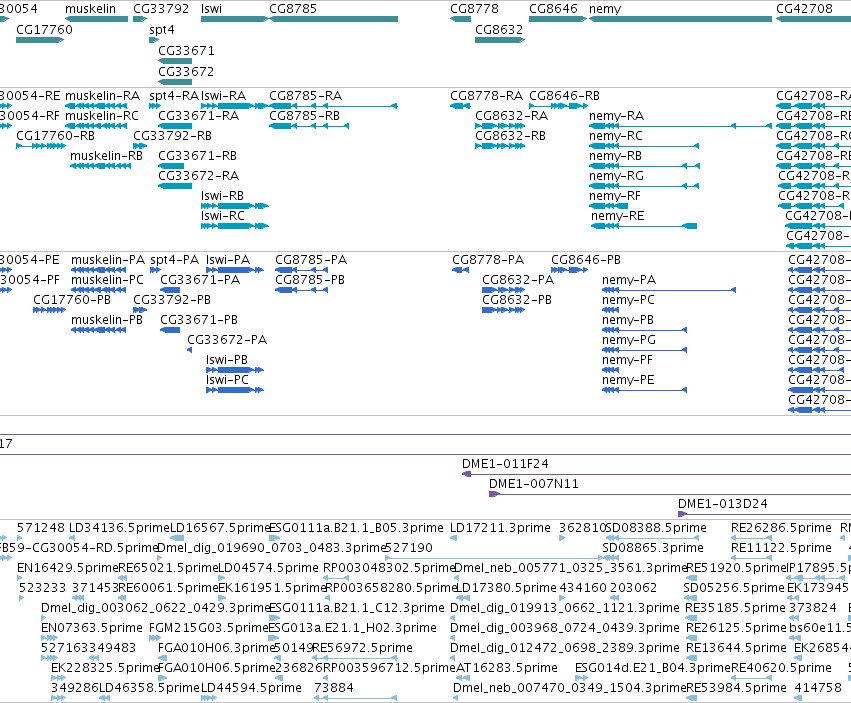
Task: Click the CG8632-PB protein label
Action: click(517, 300)
